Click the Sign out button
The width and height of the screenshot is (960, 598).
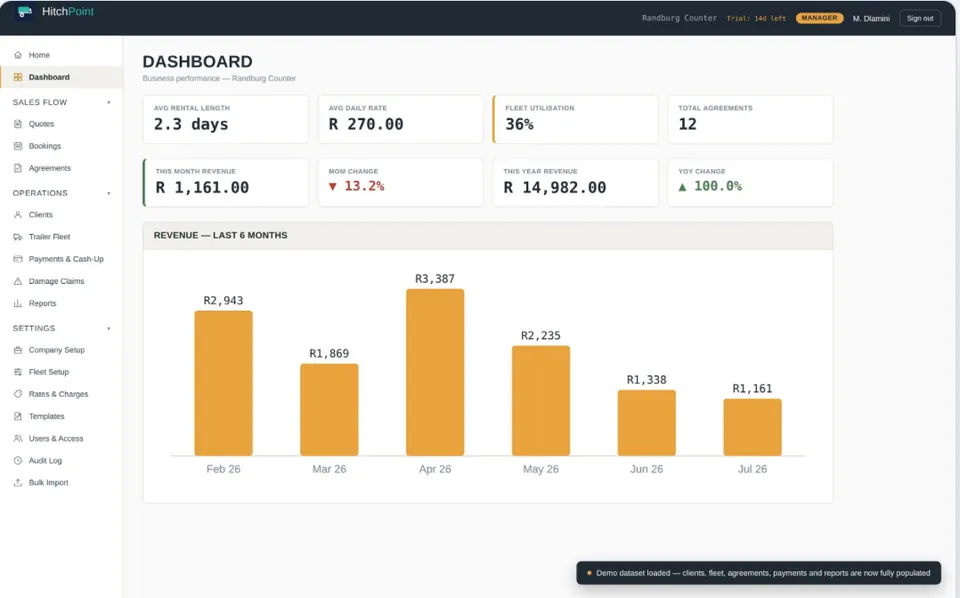920,18
